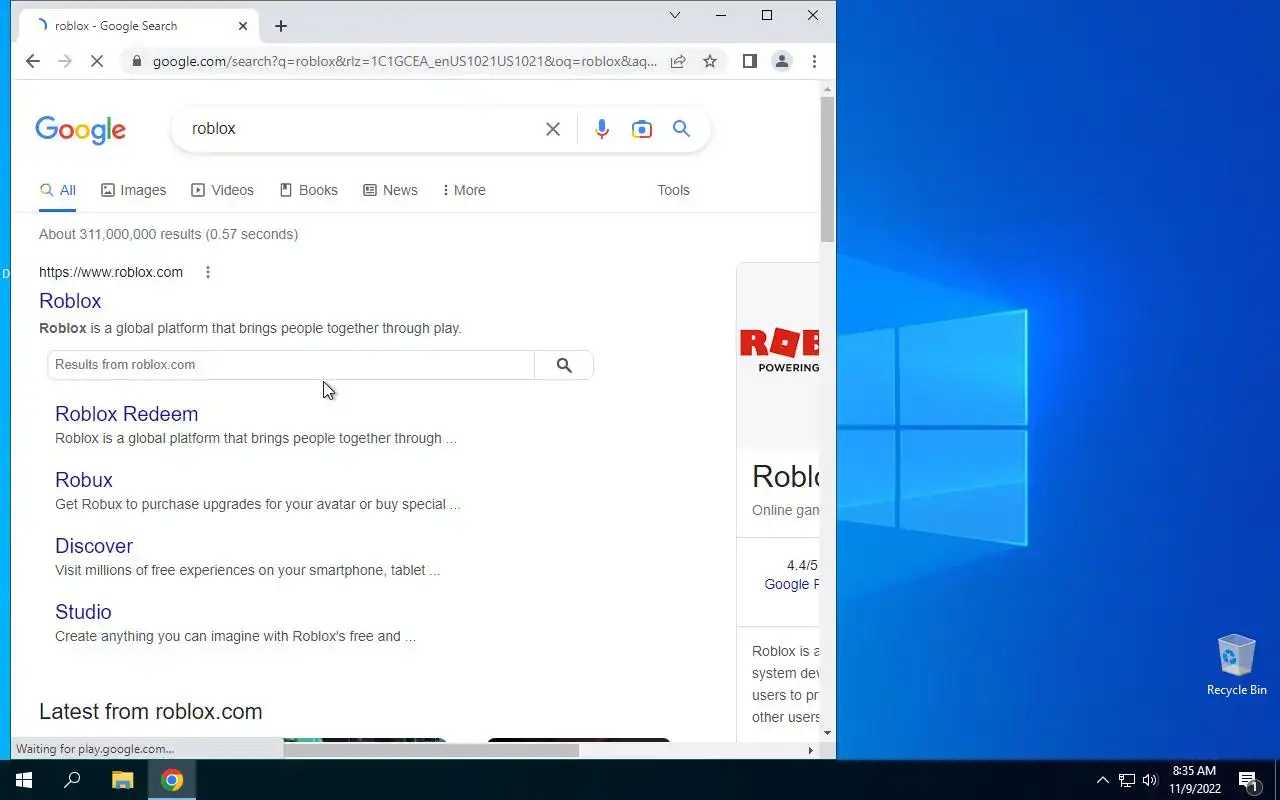Open the taskbar clock and date

[1194, 780]
